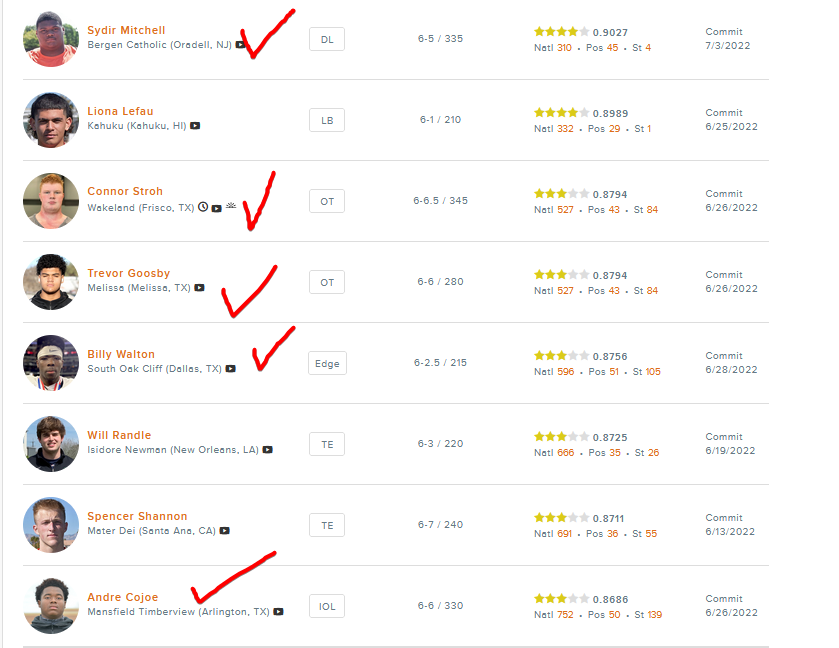The width and height of the screenshot is (839, 648).
Task: Open Liona Lefau's headshot thumbnail
Action: click(x=50, y=120)
